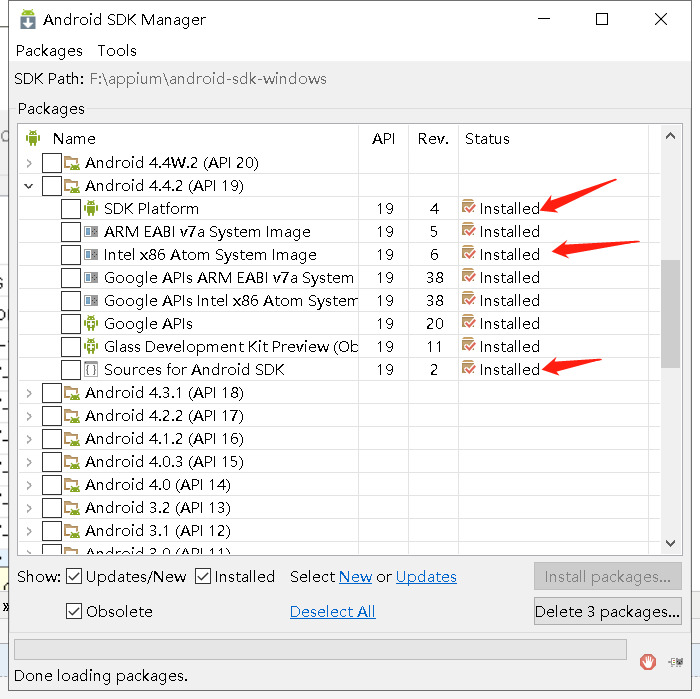
Task: Click the Android SDK Manager title bar icon
Action: pos(28,19)
